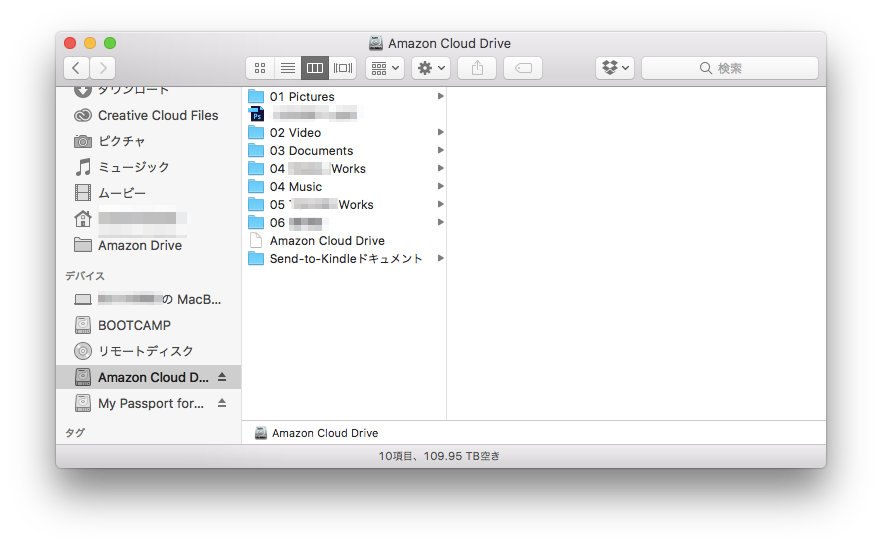Click the Share toolbar button

[x=477, y=68]
